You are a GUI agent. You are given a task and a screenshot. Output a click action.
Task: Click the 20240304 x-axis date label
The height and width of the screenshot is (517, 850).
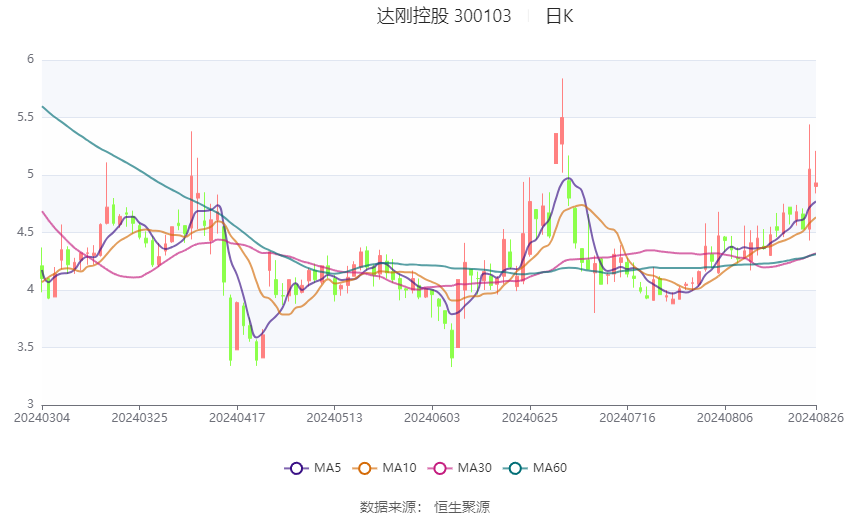[42, 418]
